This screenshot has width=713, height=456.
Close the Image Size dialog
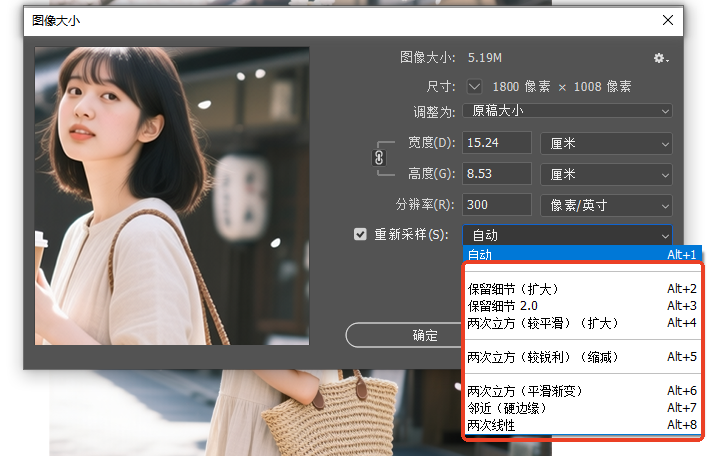pyautogui.click(x=667, y=20)
